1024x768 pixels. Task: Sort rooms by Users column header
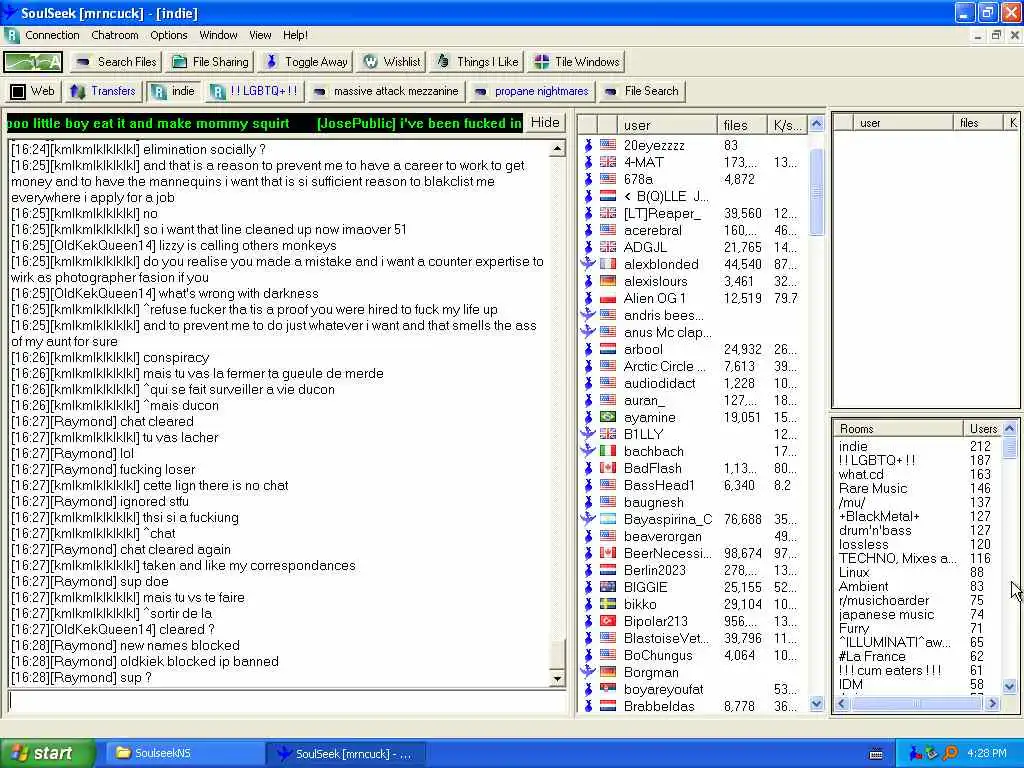[983, 428]
